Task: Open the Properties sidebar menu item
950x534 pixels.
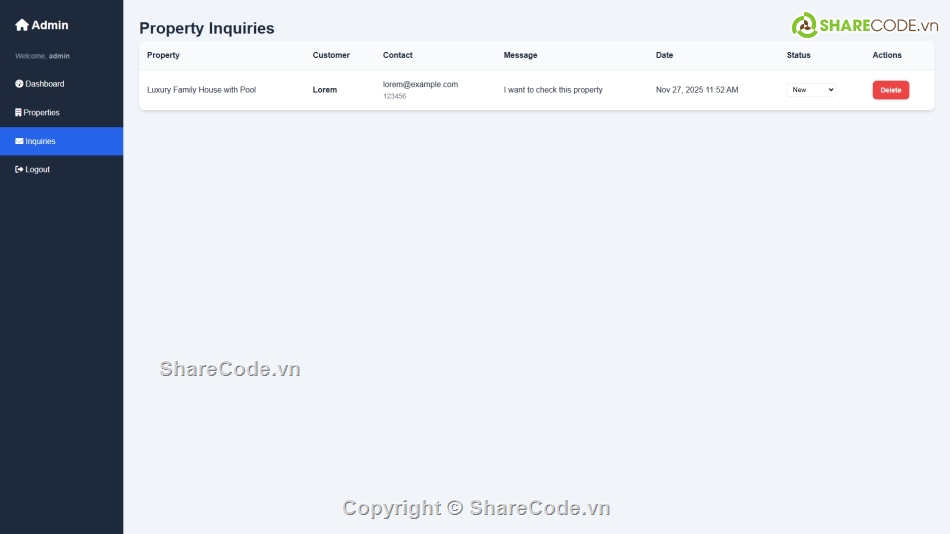Action: pos(42,113)
